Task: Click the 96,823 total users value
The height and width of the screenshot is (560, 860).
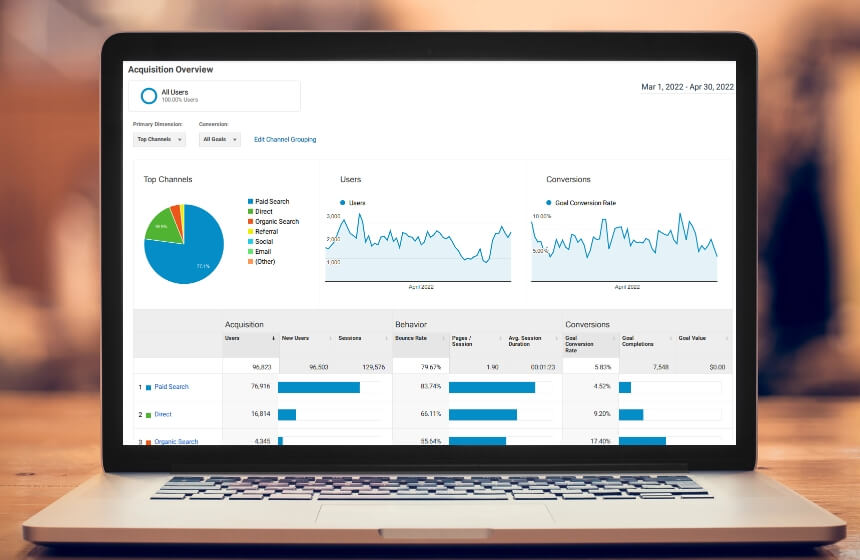Action: [x=262, y=367]
